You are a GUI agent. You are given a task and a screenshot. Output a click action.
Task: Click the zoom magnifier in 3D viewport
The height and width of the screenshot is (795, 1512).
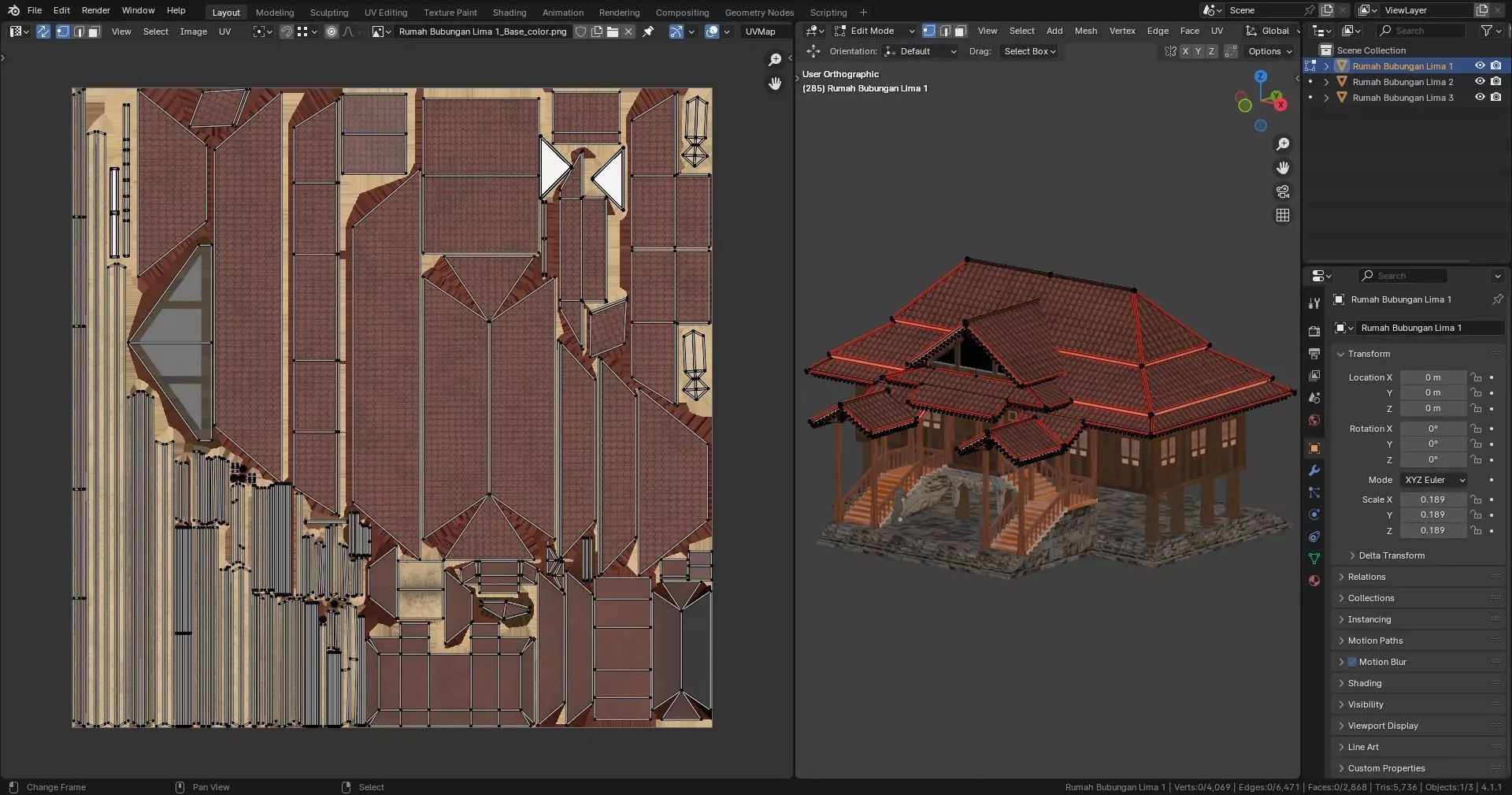pos(1283,144)
